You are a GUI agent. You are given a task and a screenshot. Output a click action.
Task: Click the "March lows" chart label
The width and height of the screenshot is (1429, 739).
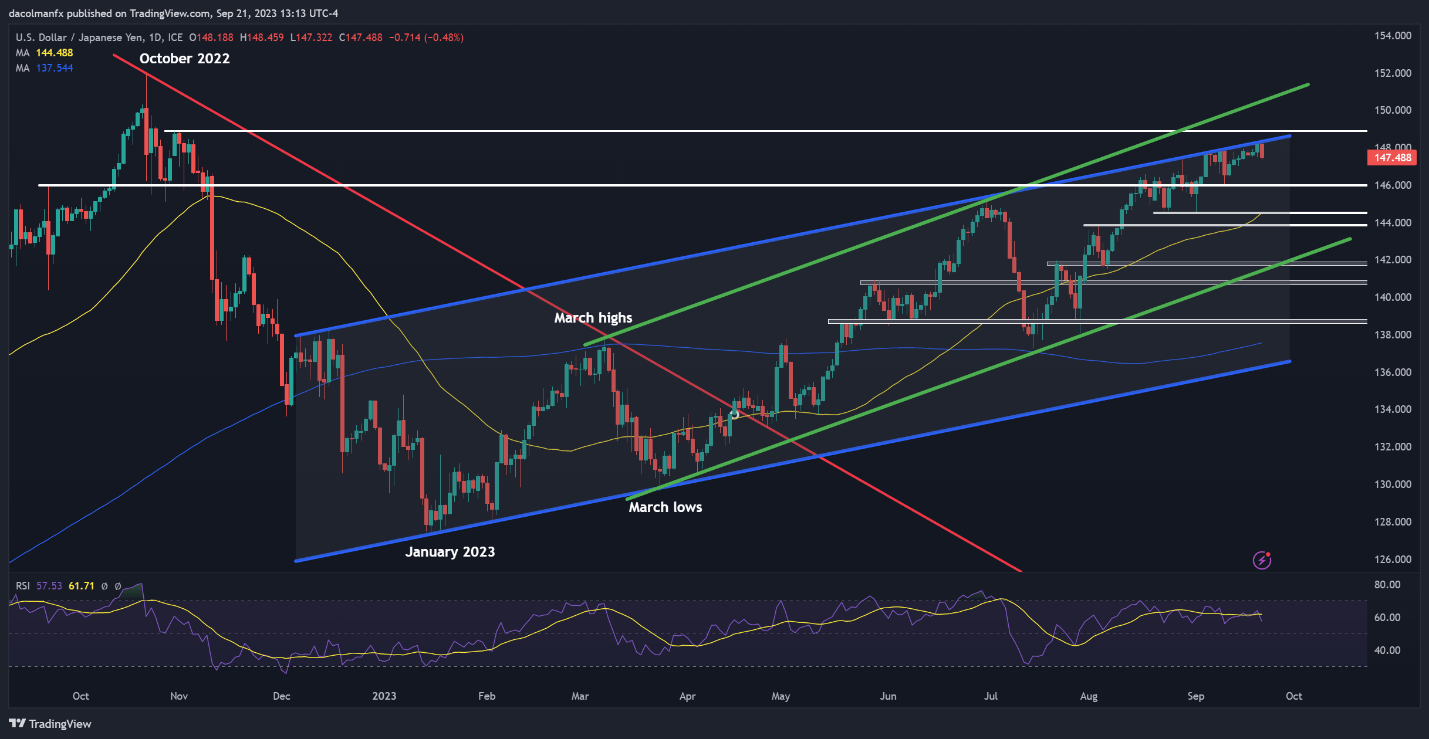pos(664,507)
